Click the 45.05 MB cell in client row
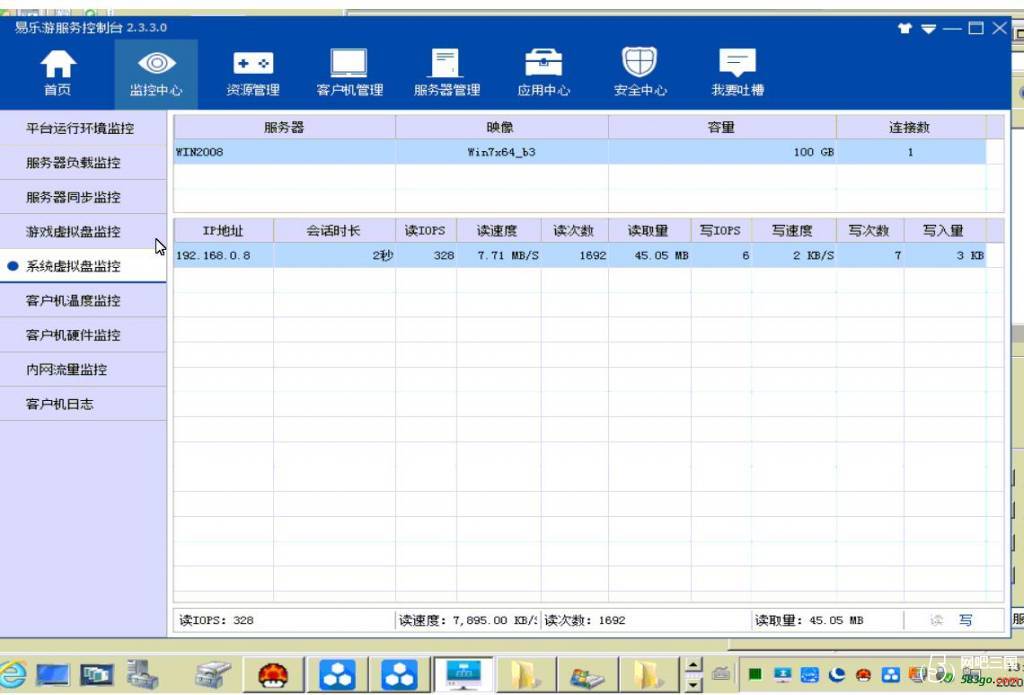Screen dimensions: 1024x695 pos(649,255)
